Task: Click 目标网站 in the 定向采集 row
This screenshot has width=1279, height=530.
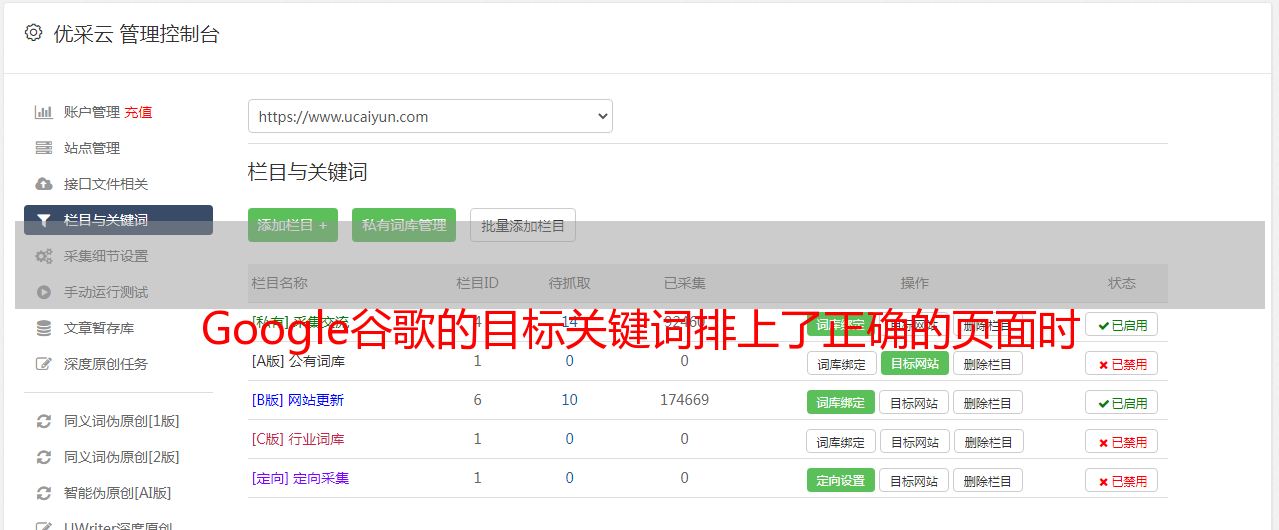Action: pos(914,480)
